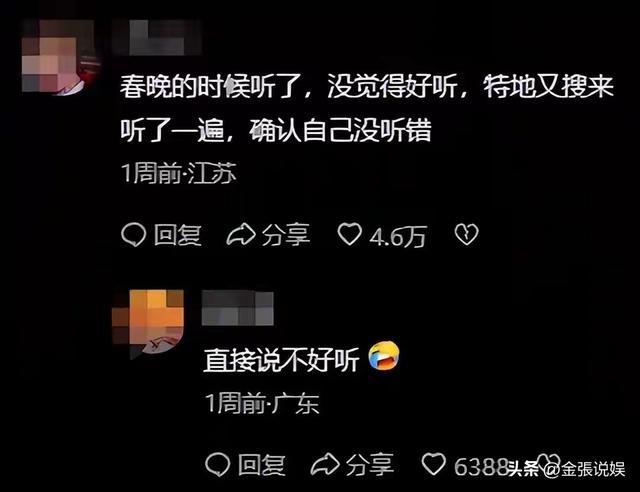Like the Jiangsu comment with heart icon

pyautogui.click(x=350, y=234)
